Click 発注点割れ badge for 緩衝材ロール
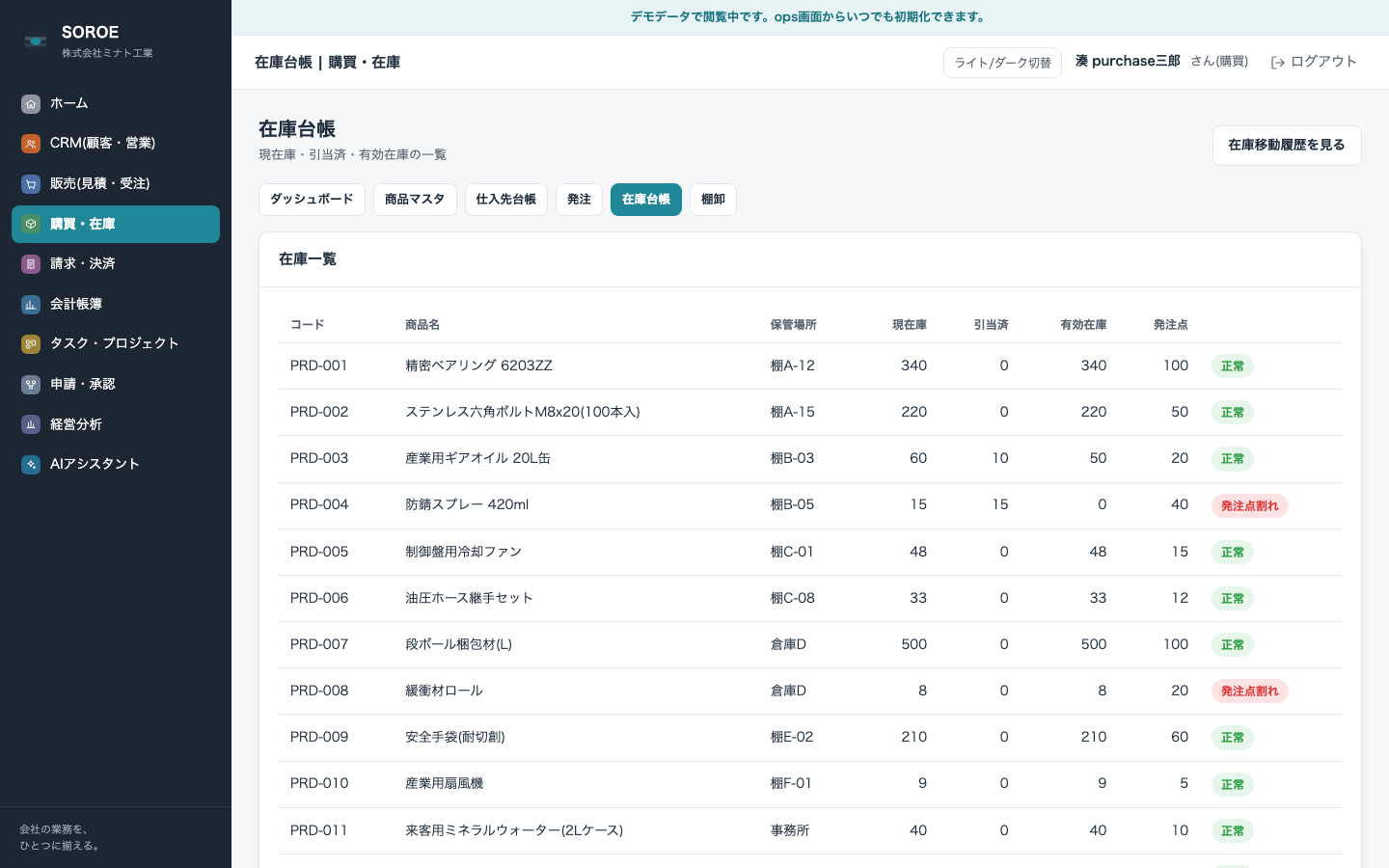The image size is (1389, 868). click(1250, 691)
